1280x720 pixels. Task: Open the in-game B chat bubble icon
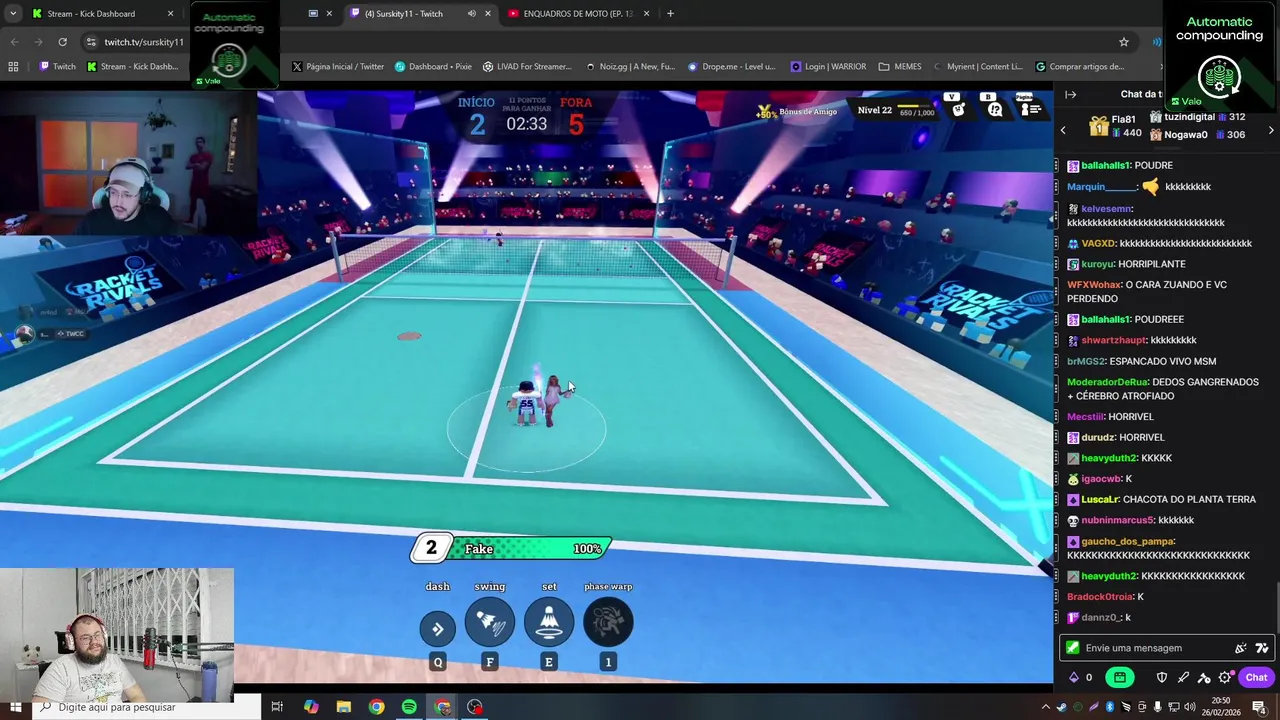[994, 109]
